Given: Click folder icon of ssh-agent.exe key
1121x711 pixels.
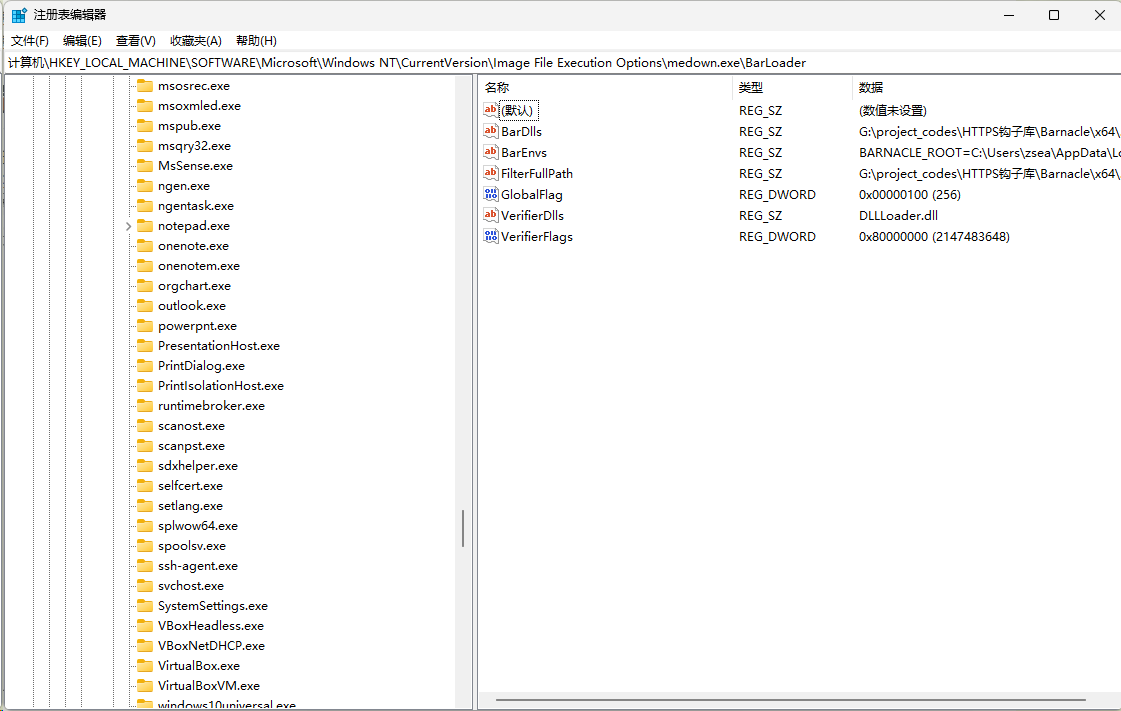Looking at the screenshot, I should (145, 566).
